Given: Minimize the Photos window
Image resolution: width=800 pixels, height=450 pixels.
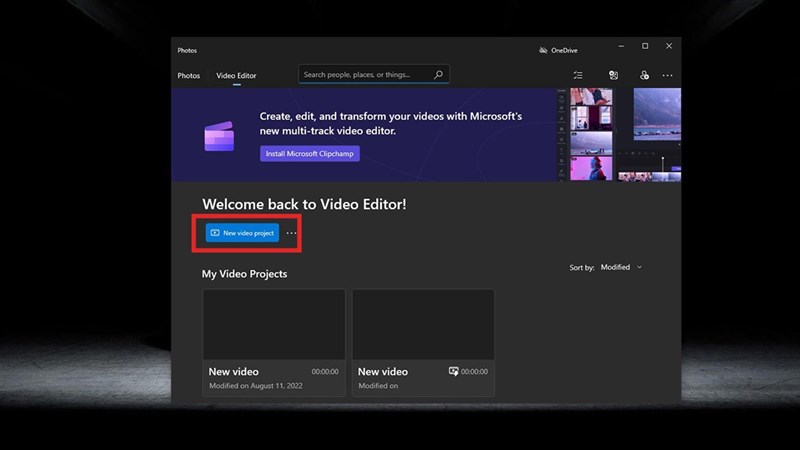Looking at the screenshot, I should click(621, 46).
